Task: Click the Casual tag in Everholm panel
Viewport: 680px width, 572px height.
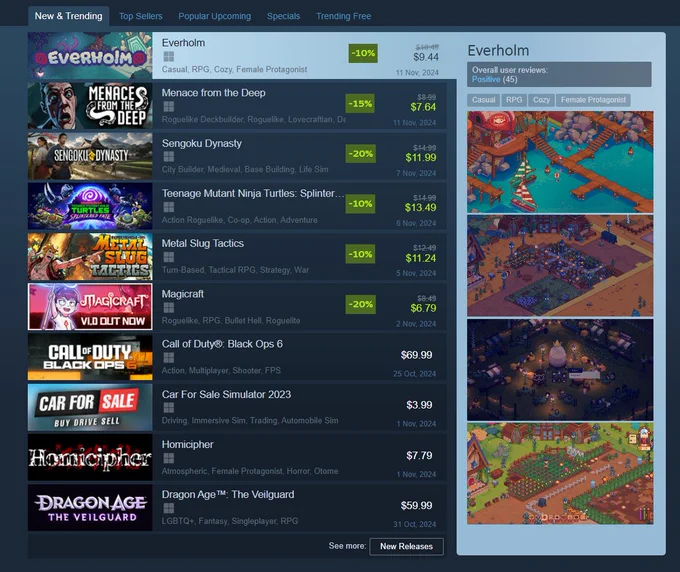Action: 484,100
